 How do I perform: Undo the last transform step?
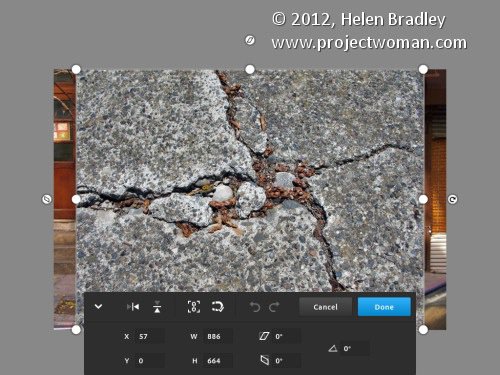click(255, 307)
